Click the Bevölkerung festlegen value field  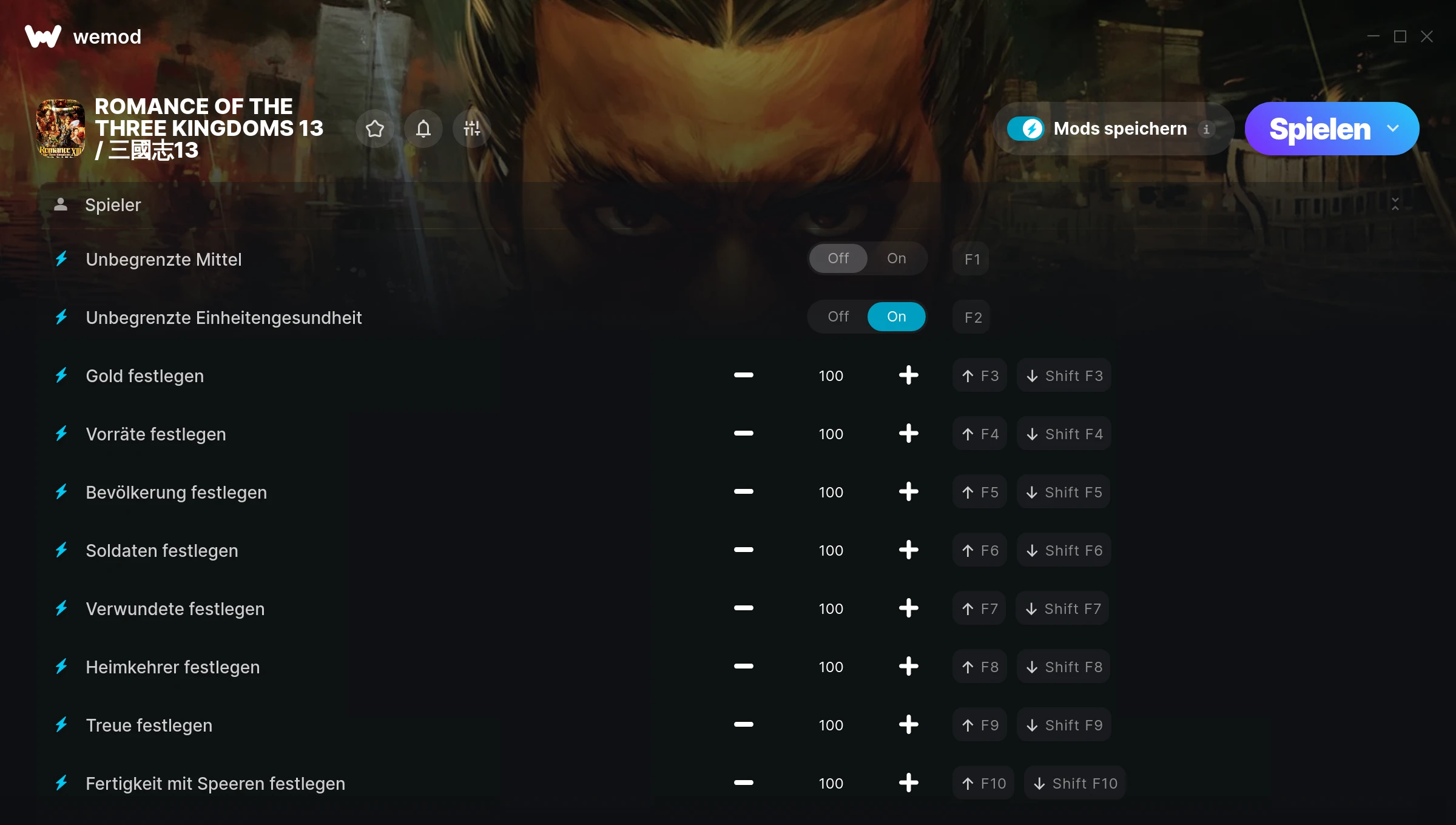pos(831,492)
